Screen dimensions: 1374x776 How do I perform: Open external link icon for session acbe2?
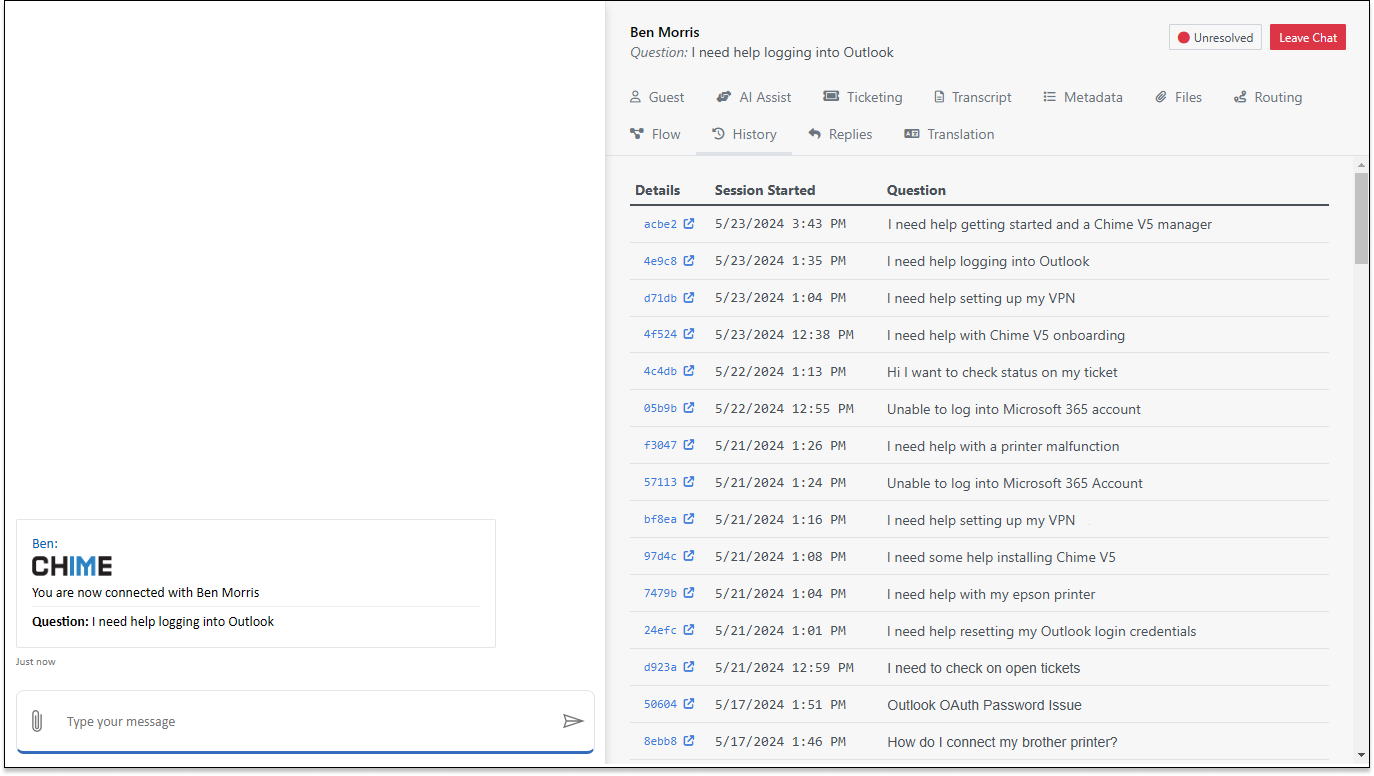coord(689,224)
